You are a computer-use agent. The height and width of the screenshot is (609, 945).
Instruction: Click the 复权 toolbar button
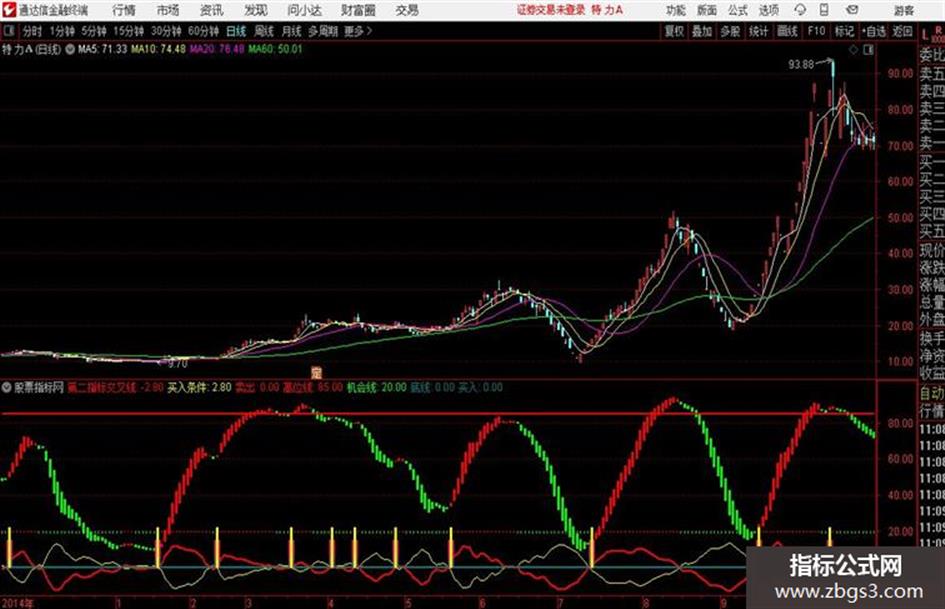[x=674, y=31]
